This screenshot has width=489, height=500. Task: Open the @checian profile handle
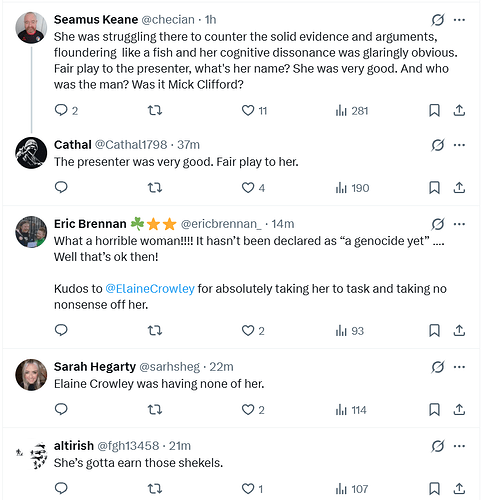pyautogui.click(x=168, y=20)
